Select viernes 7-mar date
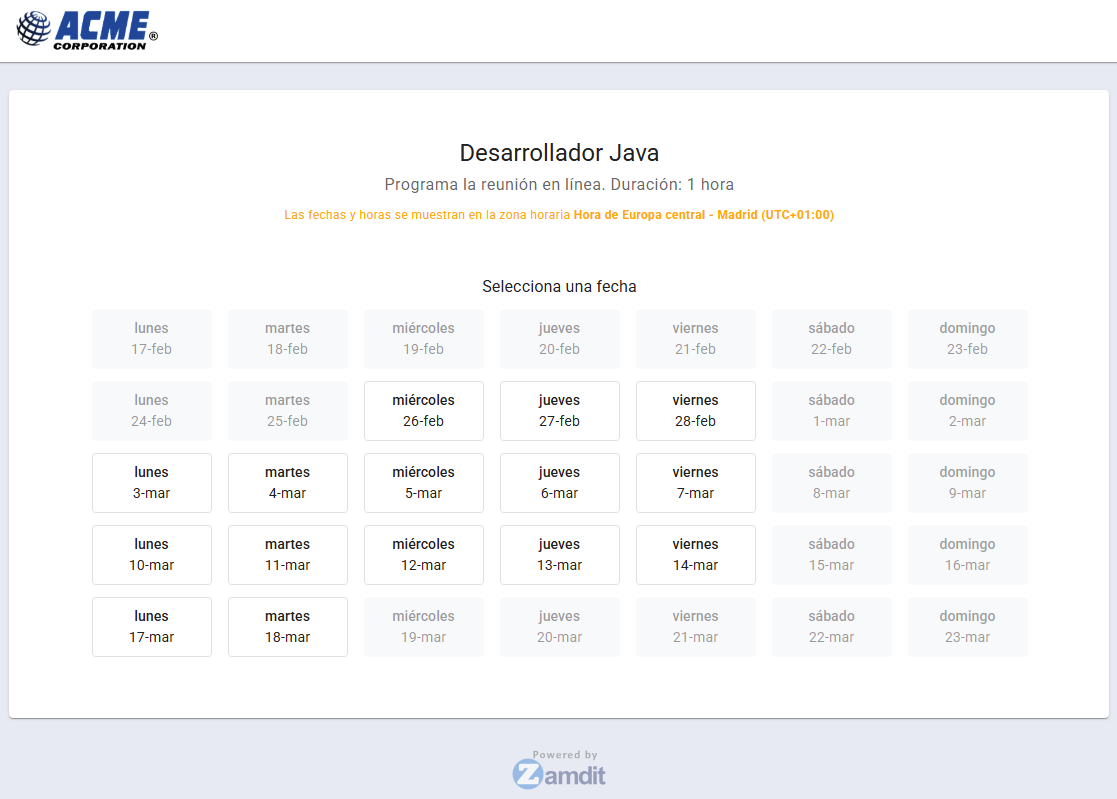 [x=695, y=483]
